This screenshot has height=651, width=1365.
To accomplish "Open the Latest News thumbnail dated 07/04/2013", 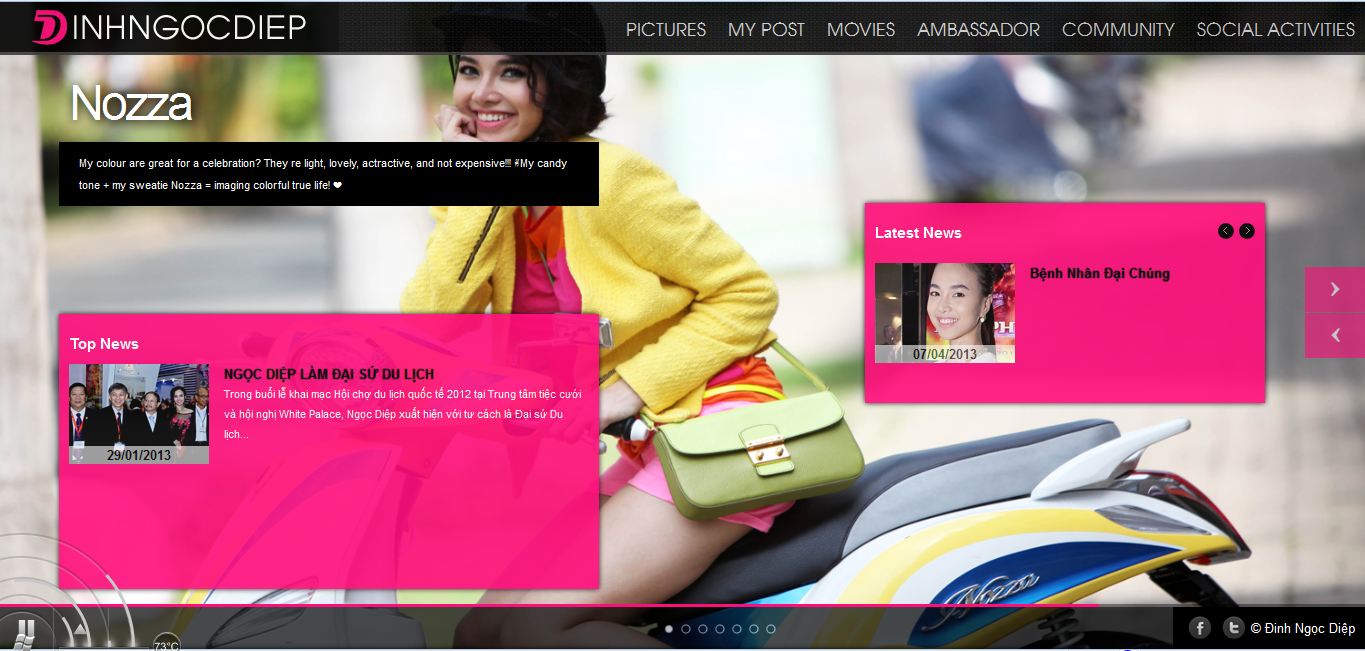I will (x=945, y=313).
